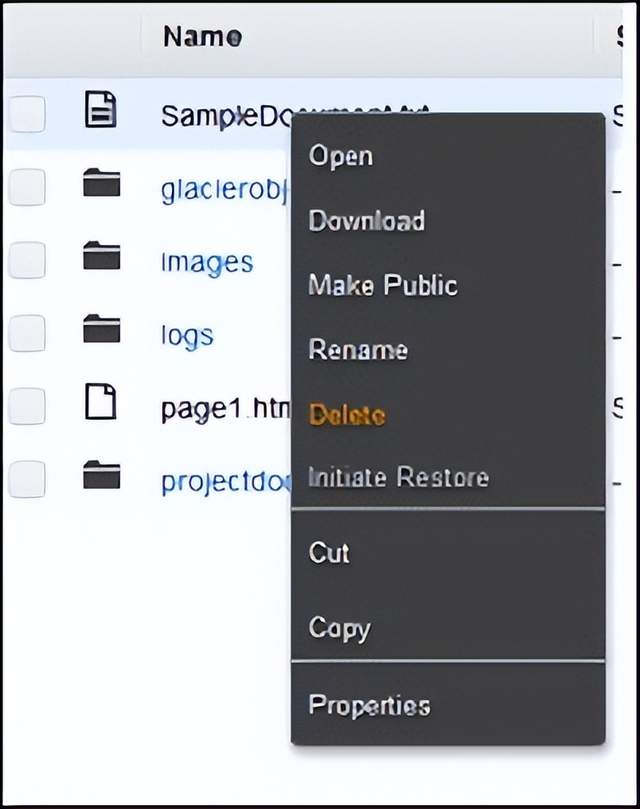Choose Open from the context menu
Viewport: 640px width, 809px height.
coord(341,156)
